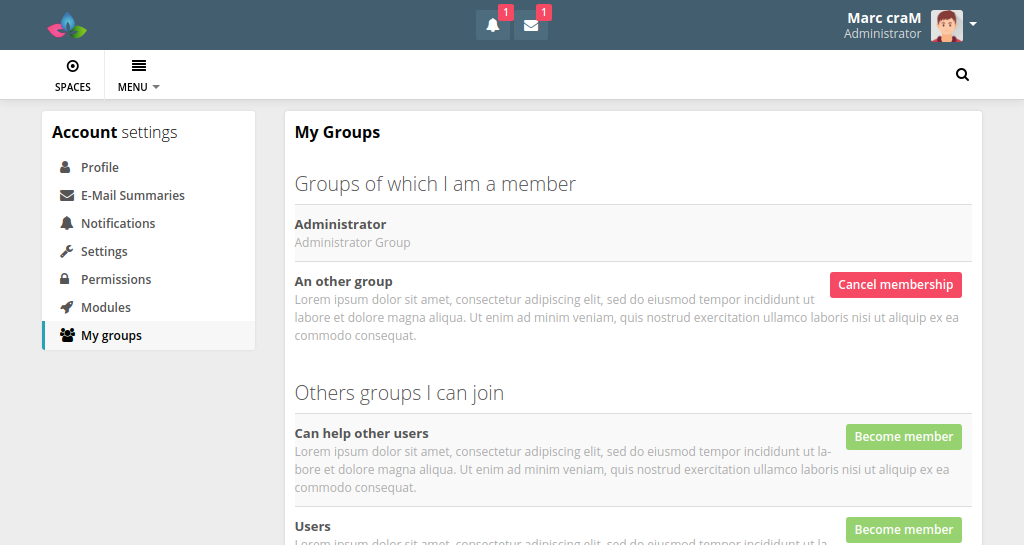Expand the Menu dropdown
1024x545 pixels.
coord(138,76)
